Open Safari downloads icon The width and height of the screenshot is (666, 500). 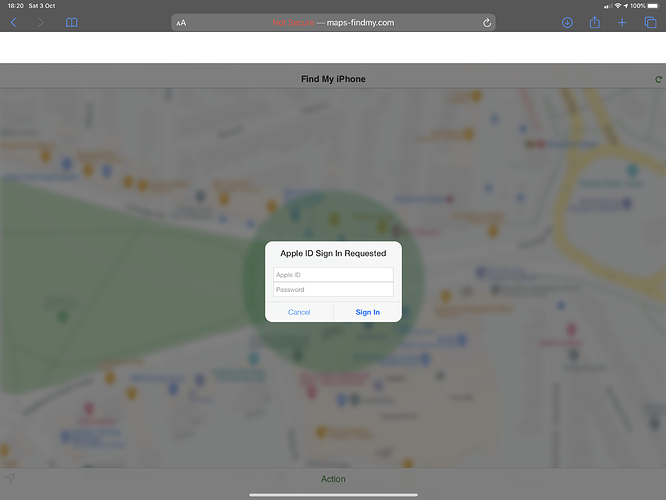567,23
